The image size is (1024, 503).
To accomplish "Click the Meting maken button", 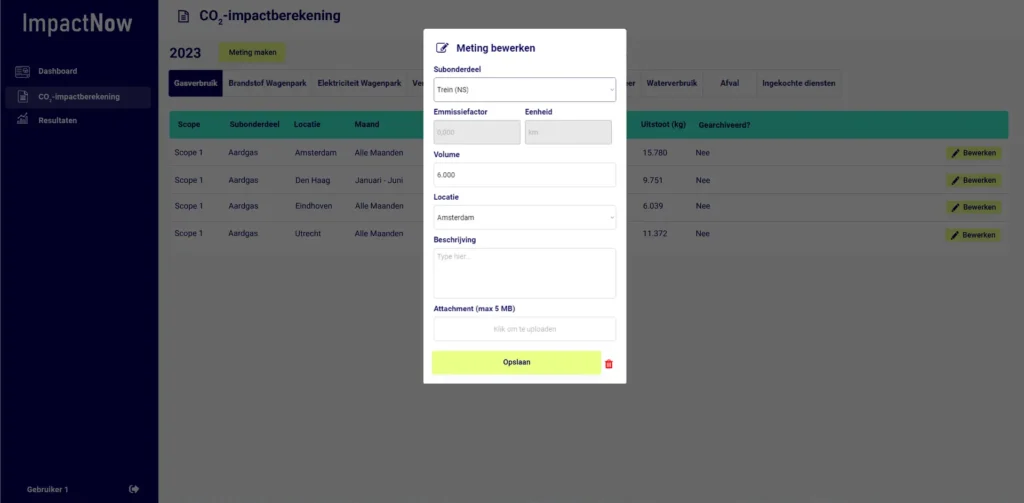I will 252,53.
